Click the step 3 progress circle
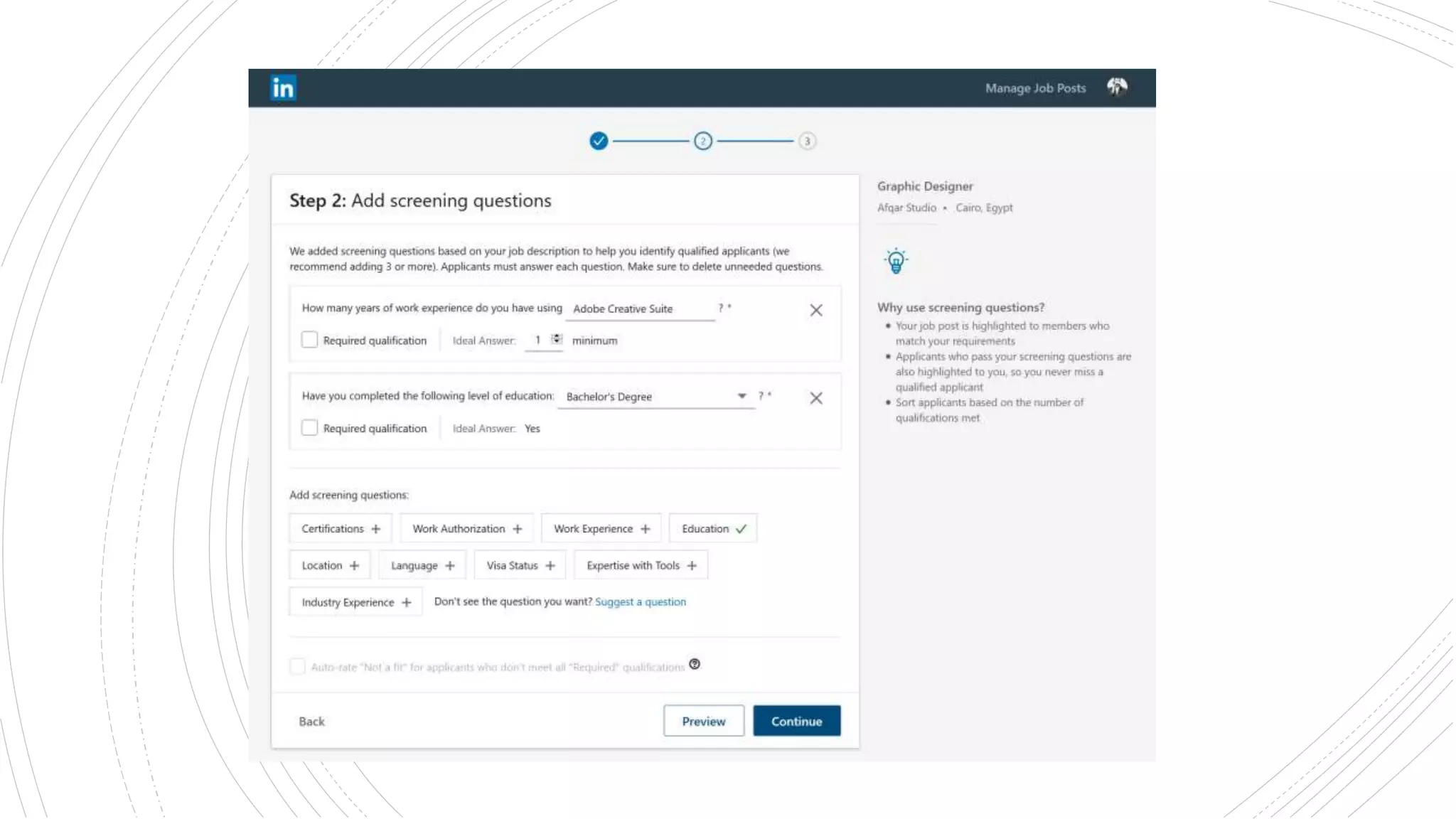The height and width of the screenshot is (819, 1456). click(806, 141)
